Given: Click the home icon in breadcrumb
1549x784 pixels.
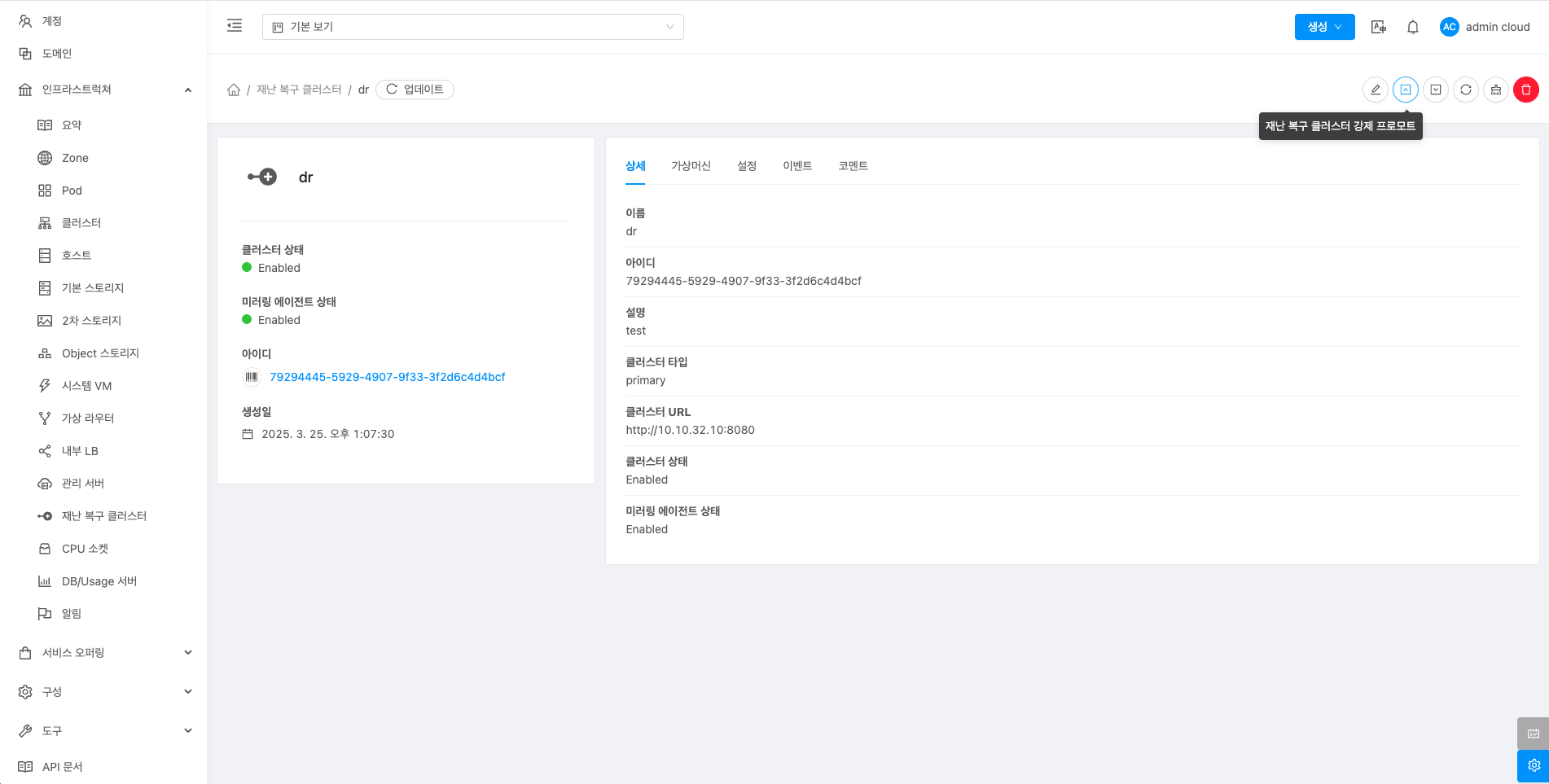Looking at the screenshot, I should click(234, 90).
